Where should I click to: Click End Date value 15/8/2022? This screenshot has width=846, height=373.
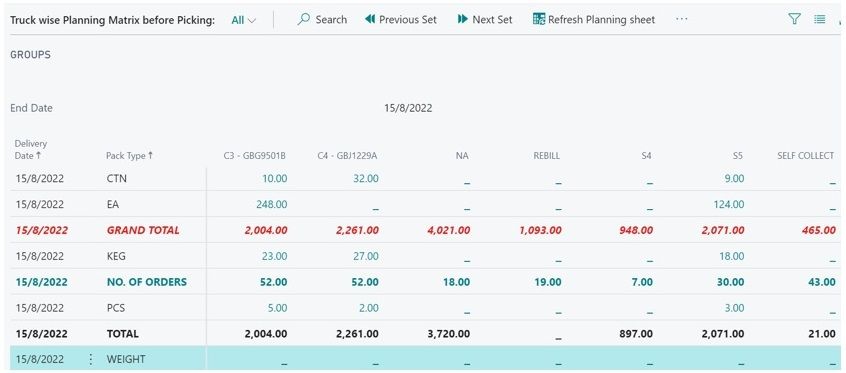coord(408,108)
